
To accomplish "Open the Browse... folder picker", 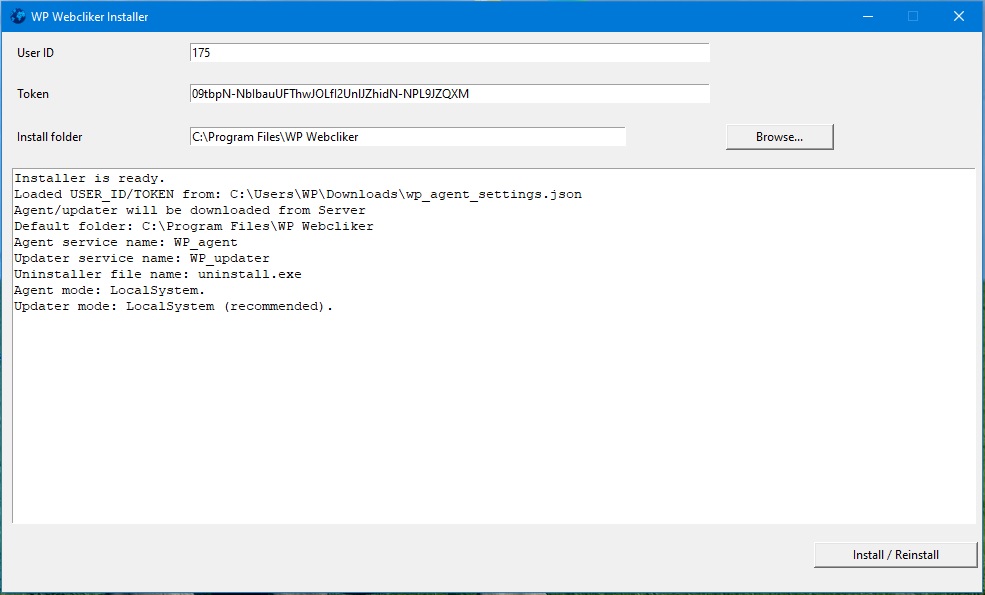I will [x=780, y=137].
